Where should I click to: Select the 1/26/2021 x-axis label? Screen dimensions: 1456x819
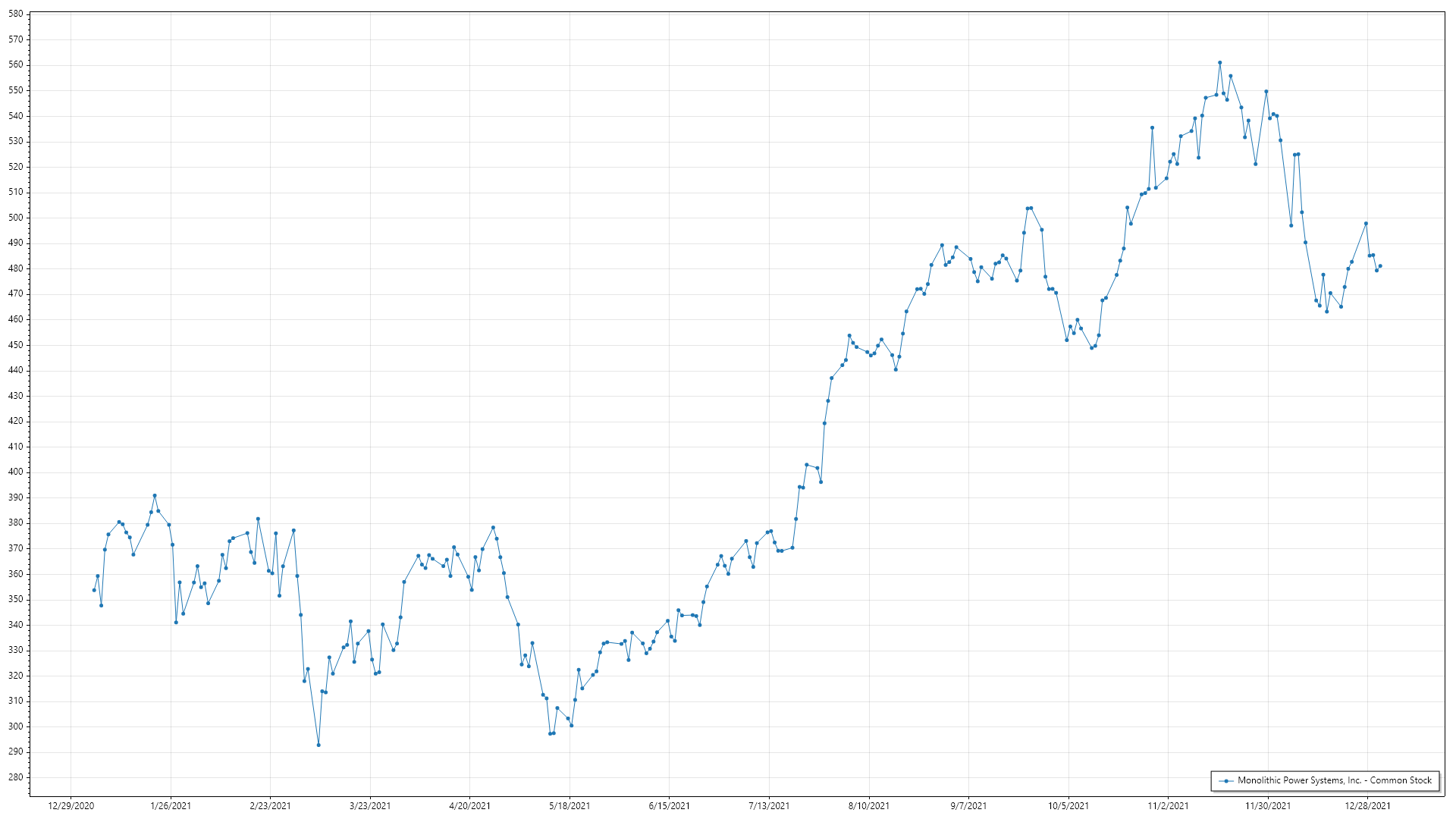pos(171,805)
